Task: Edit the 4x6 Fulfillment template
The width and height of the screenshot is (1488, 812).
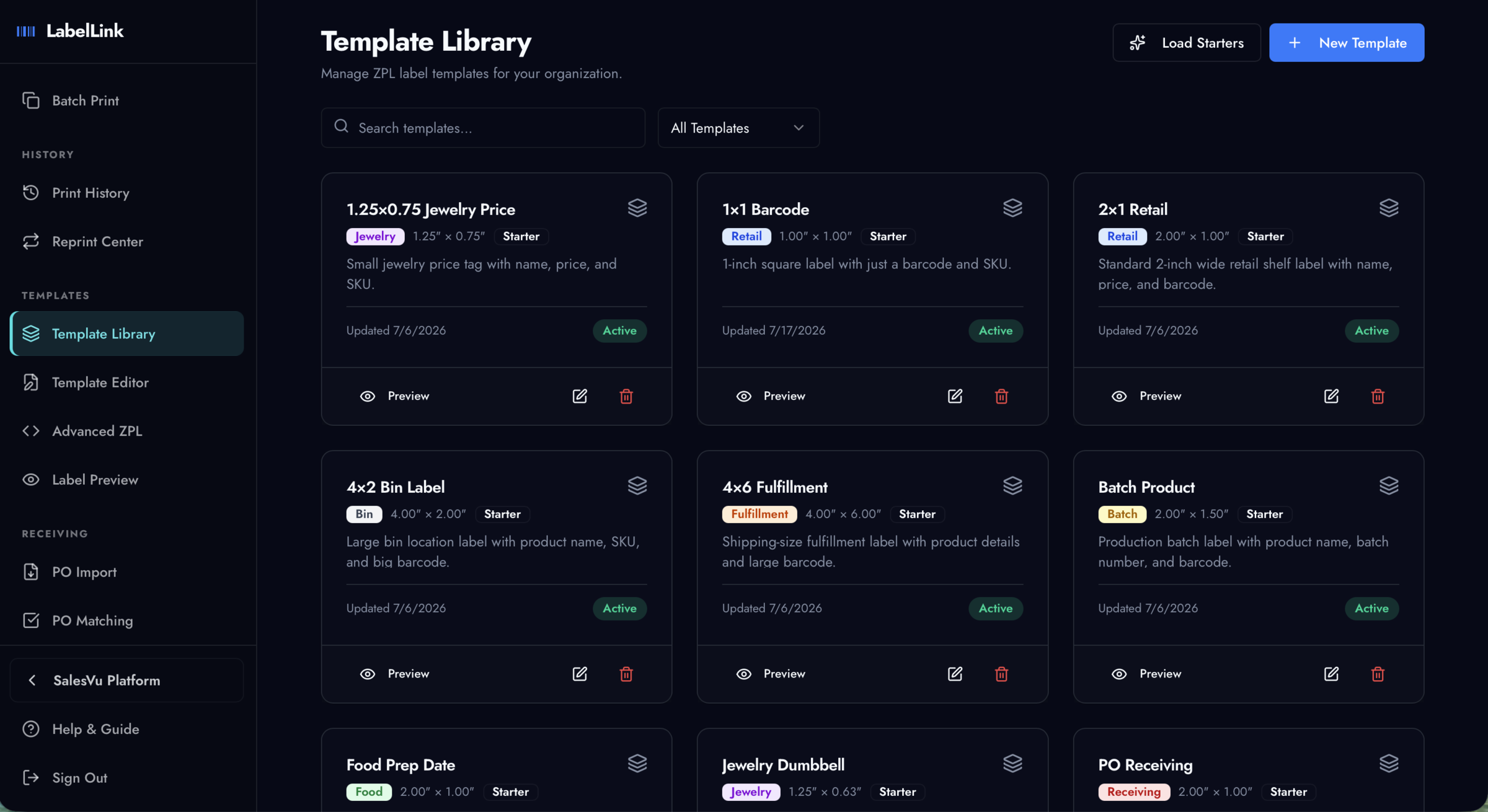Action: (x=955, y=674)
